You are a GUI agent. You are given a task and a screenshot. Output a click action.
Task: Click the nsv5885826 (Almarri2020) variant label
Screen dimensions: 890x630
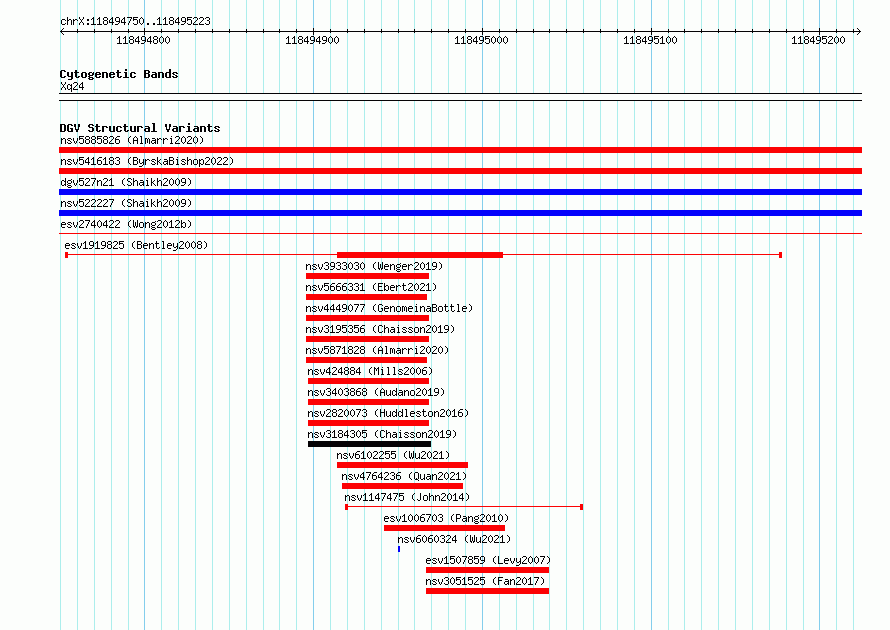(x=132, y=140)
